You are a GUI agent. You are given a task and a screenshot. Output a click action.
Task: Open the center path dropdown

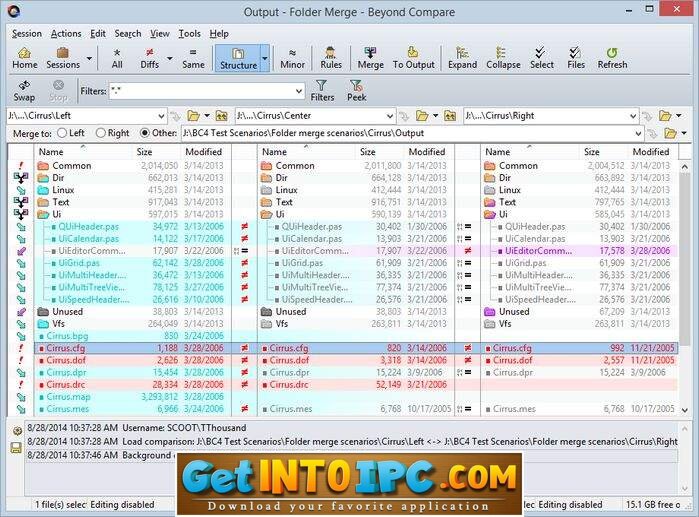(390, 116)
